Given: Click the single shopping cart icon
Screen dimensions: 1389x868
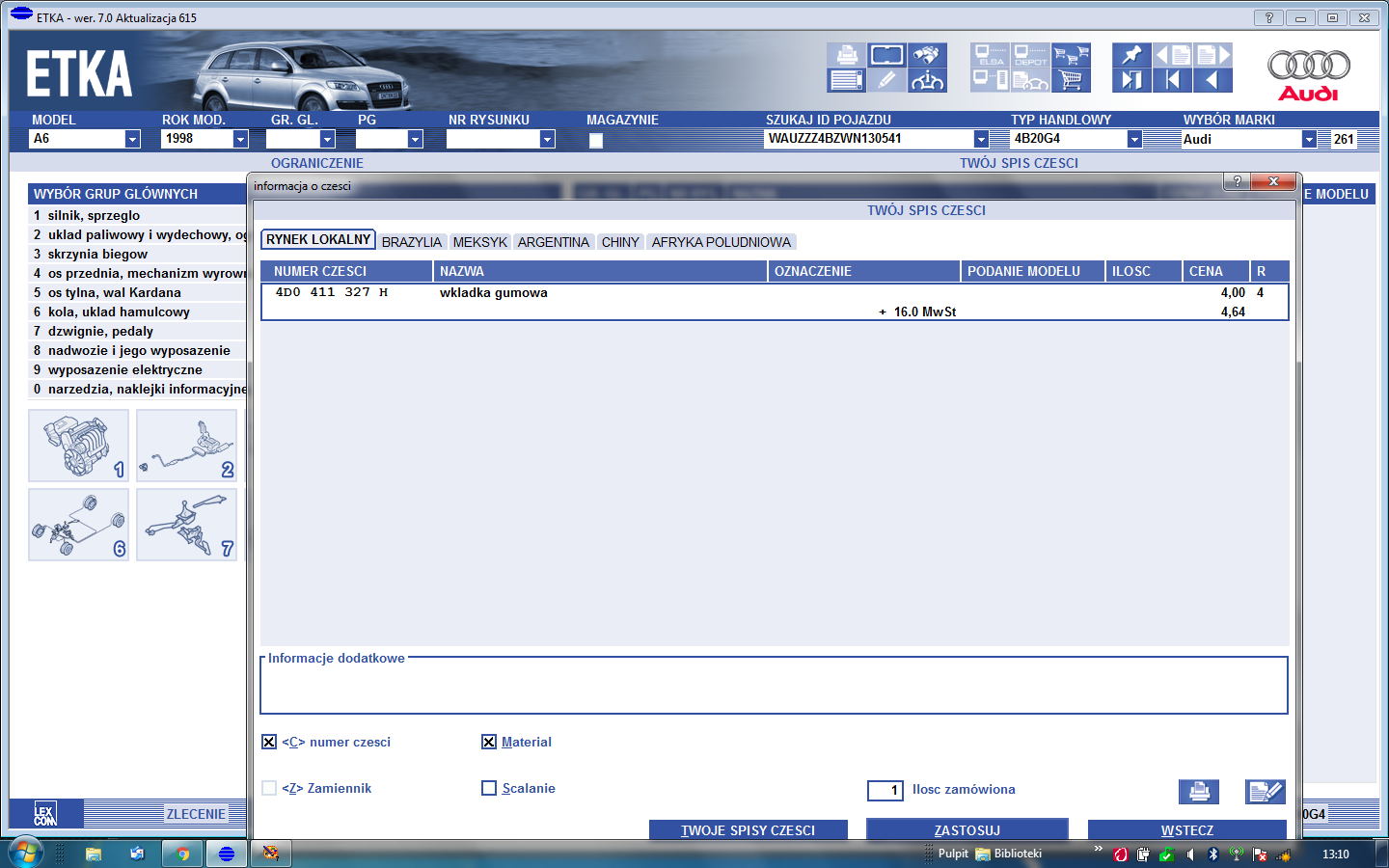Looking at the screenshot, I should [1071, 80].
